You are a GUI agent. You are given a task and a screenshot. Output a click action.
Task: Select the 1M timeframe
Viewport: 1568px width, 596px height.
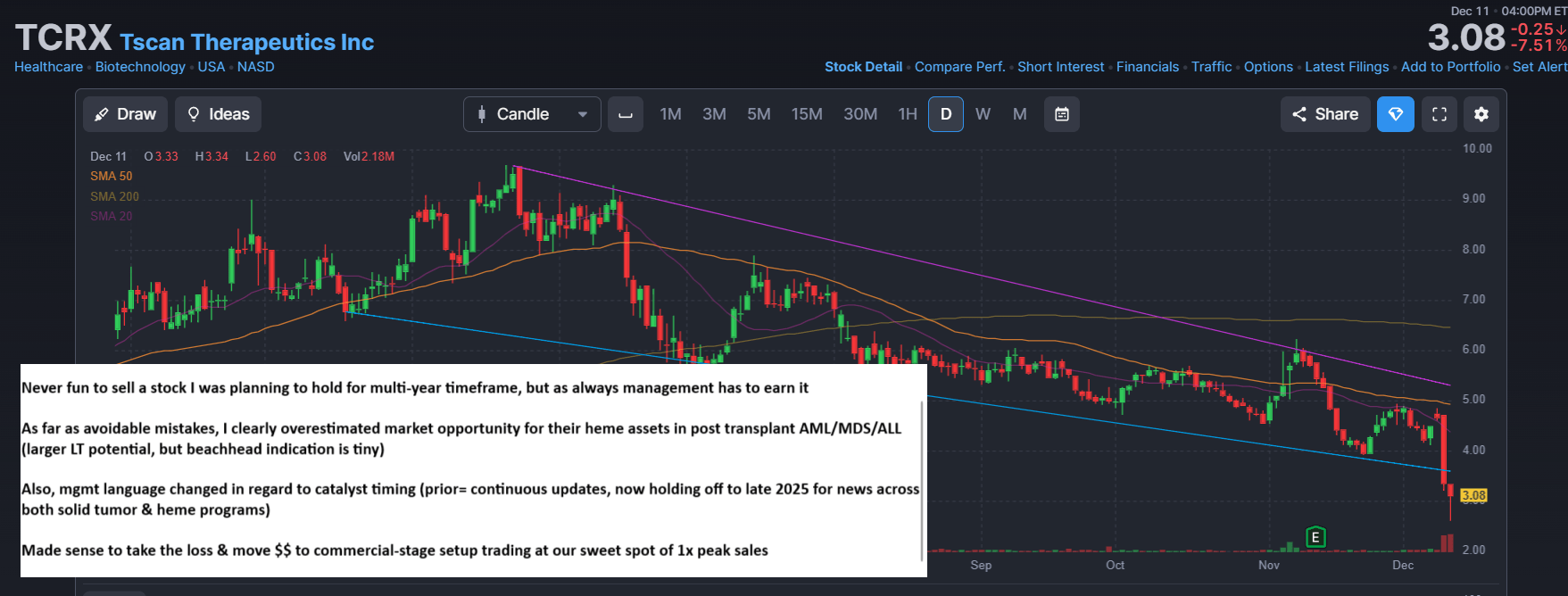(x=670, y=114)
